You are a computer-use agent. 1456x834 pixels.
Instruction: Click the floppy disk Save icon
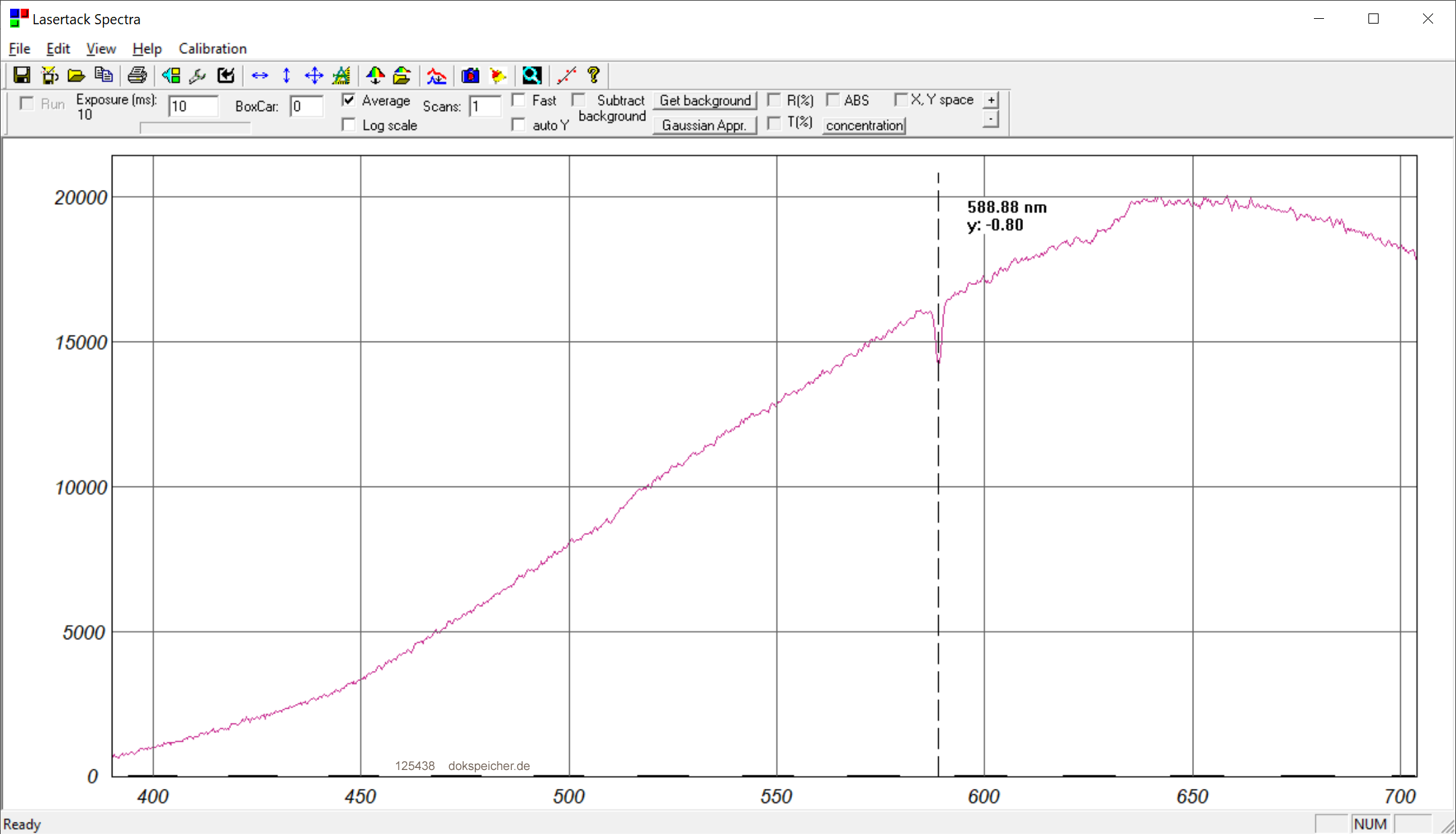pyautogui.click(x=22, y=75)
